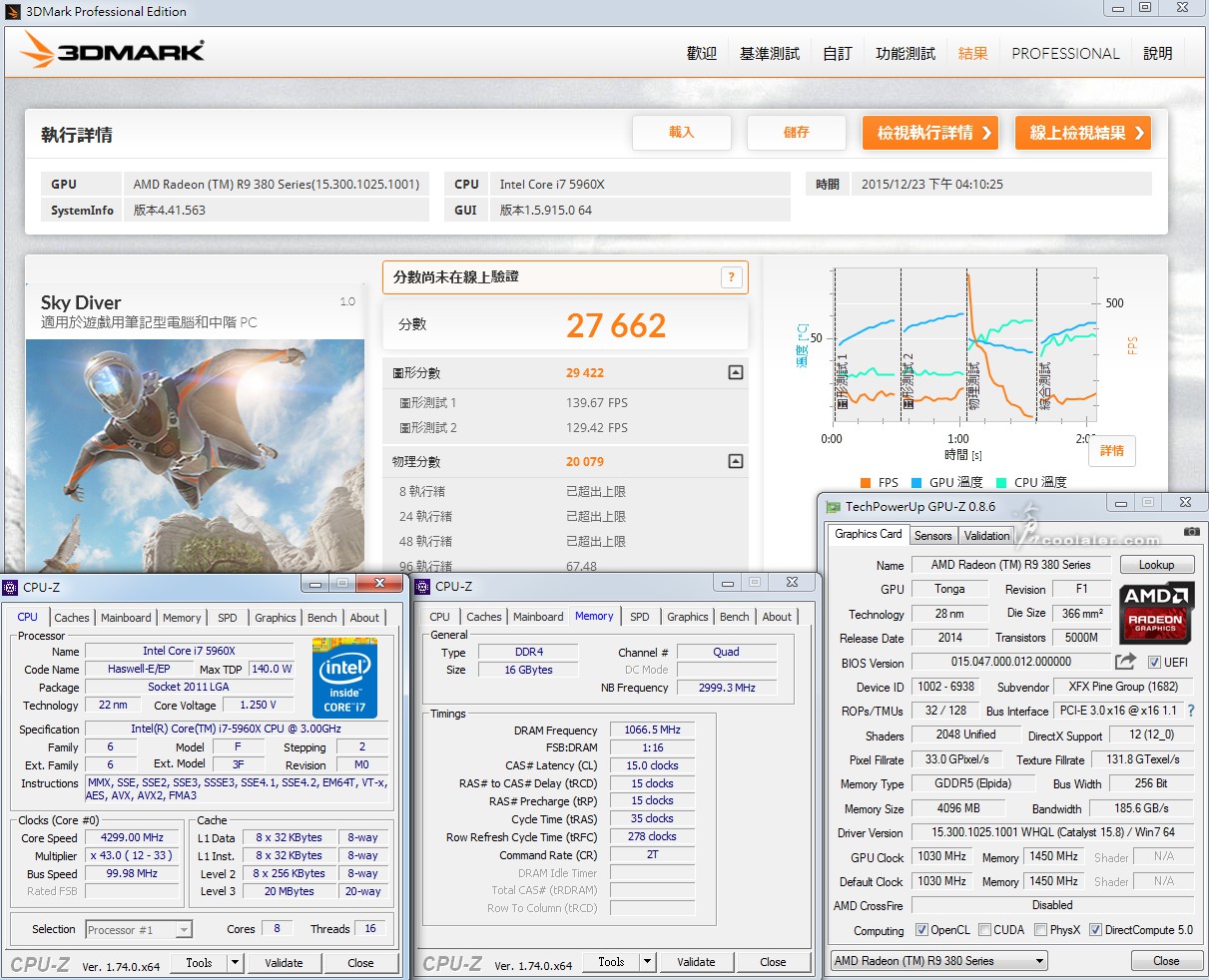Open the 說明 tab in 3DMark
Screen dimensions: 1209x980
click(1158, 54)
